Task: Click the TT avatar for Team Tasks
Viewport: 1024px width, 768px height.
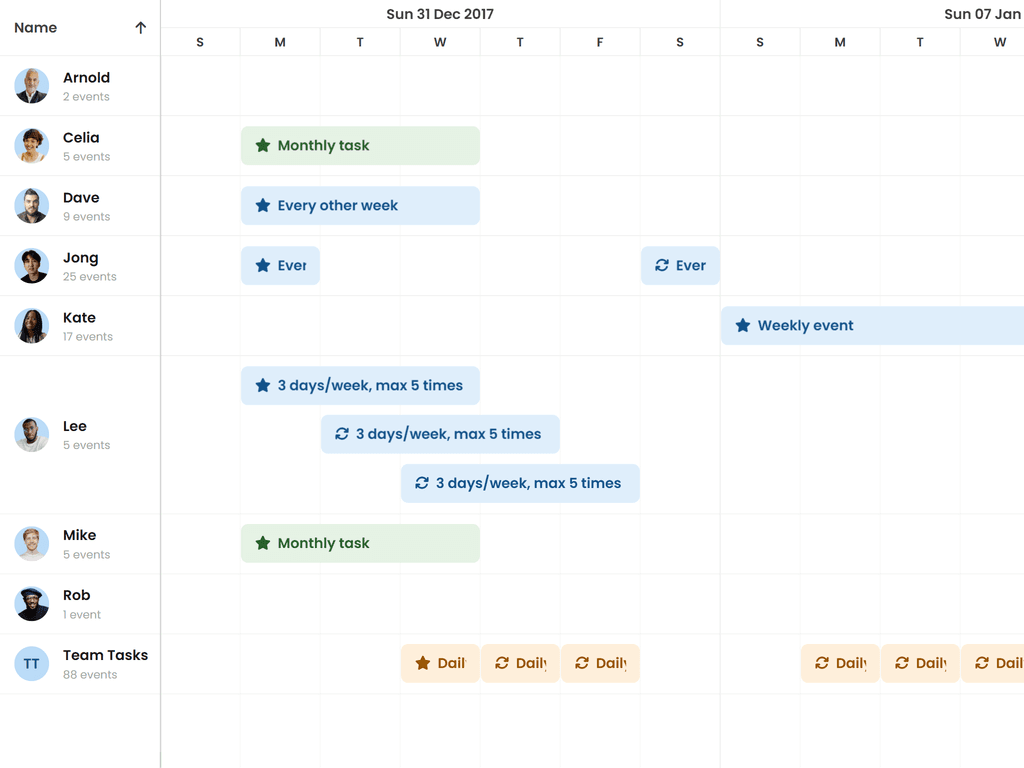Action: click(x=31, y=663)
